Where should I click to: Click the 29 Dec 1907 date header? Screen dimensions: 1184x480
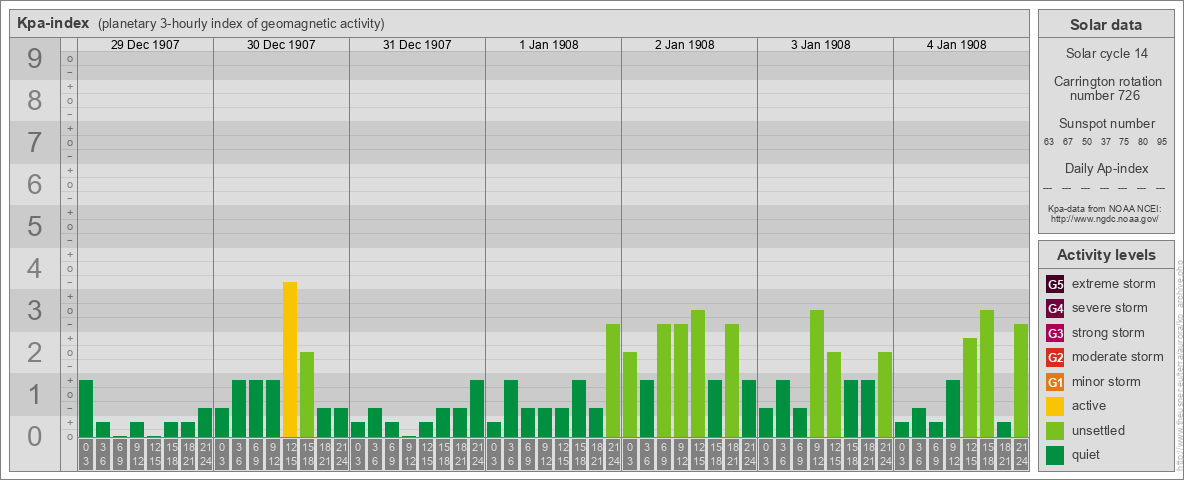pyautogui.click(x=145, y=45)
